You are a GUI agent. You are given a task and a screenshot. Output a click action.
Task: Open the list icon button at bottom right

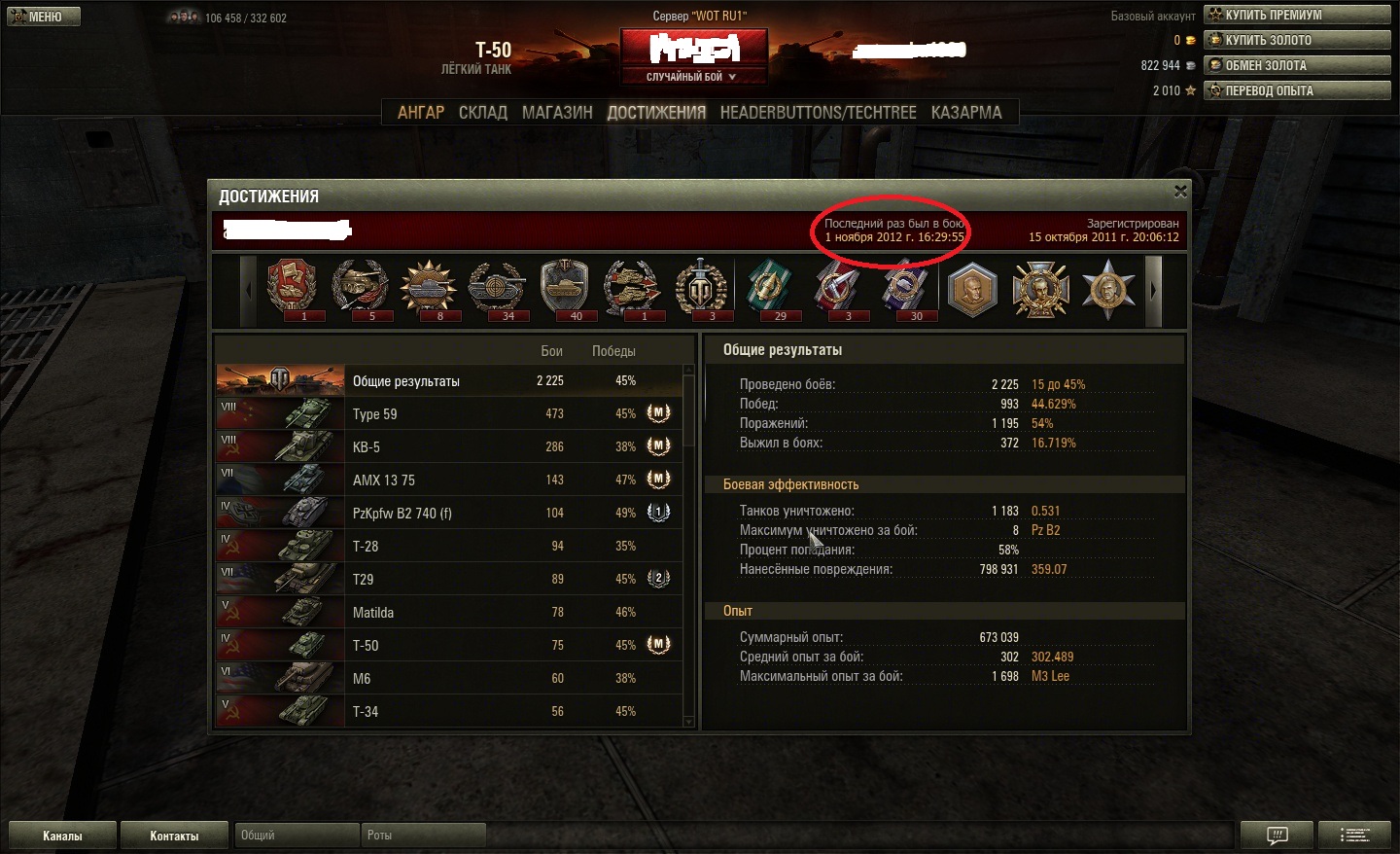(1355, 836)
